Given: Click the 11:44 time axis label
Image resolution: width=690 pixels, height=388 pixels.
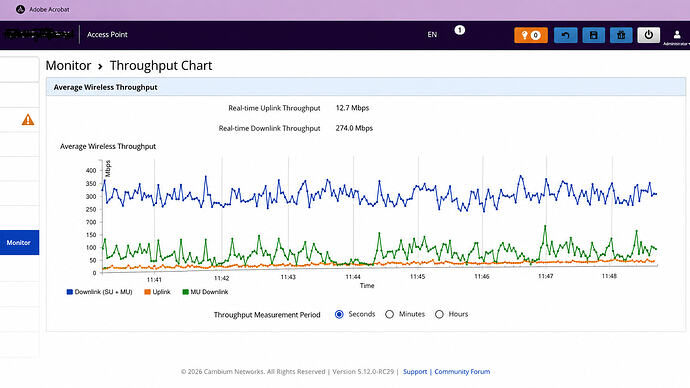Looking at the screenshot, I should (353, 277).
